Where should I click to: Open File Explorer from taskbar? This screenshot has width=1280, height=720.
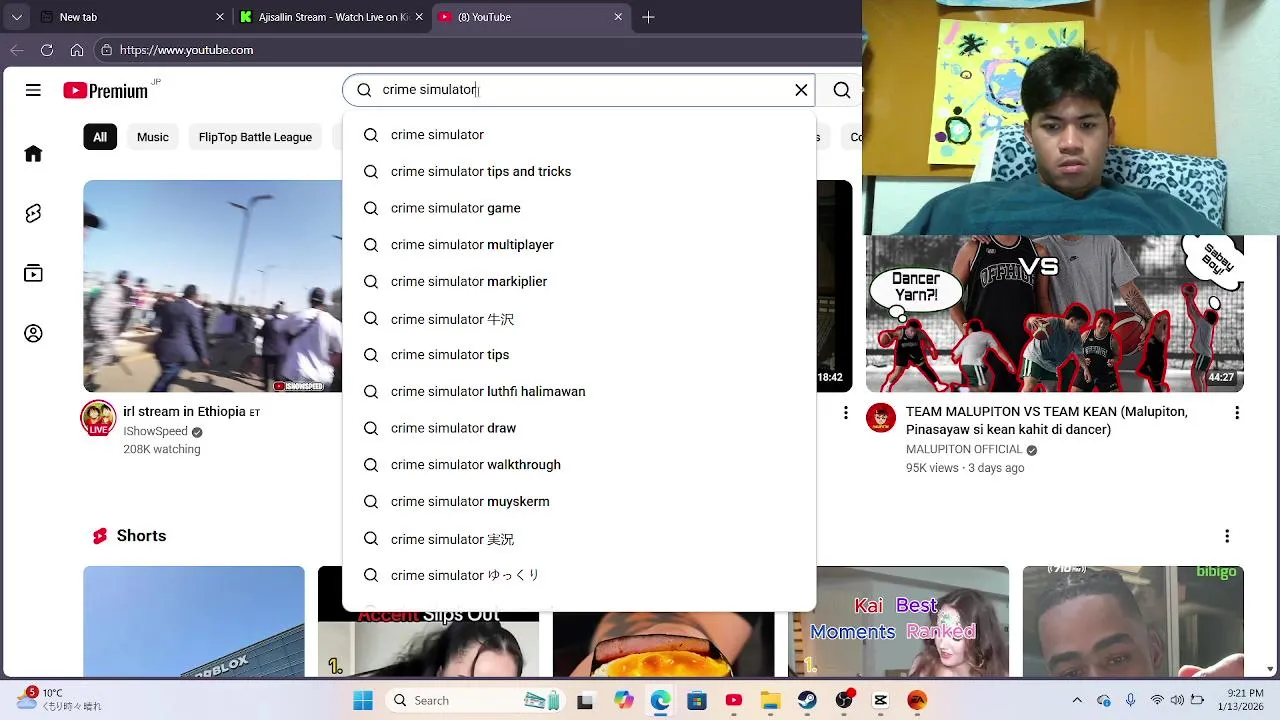[770, 700]
